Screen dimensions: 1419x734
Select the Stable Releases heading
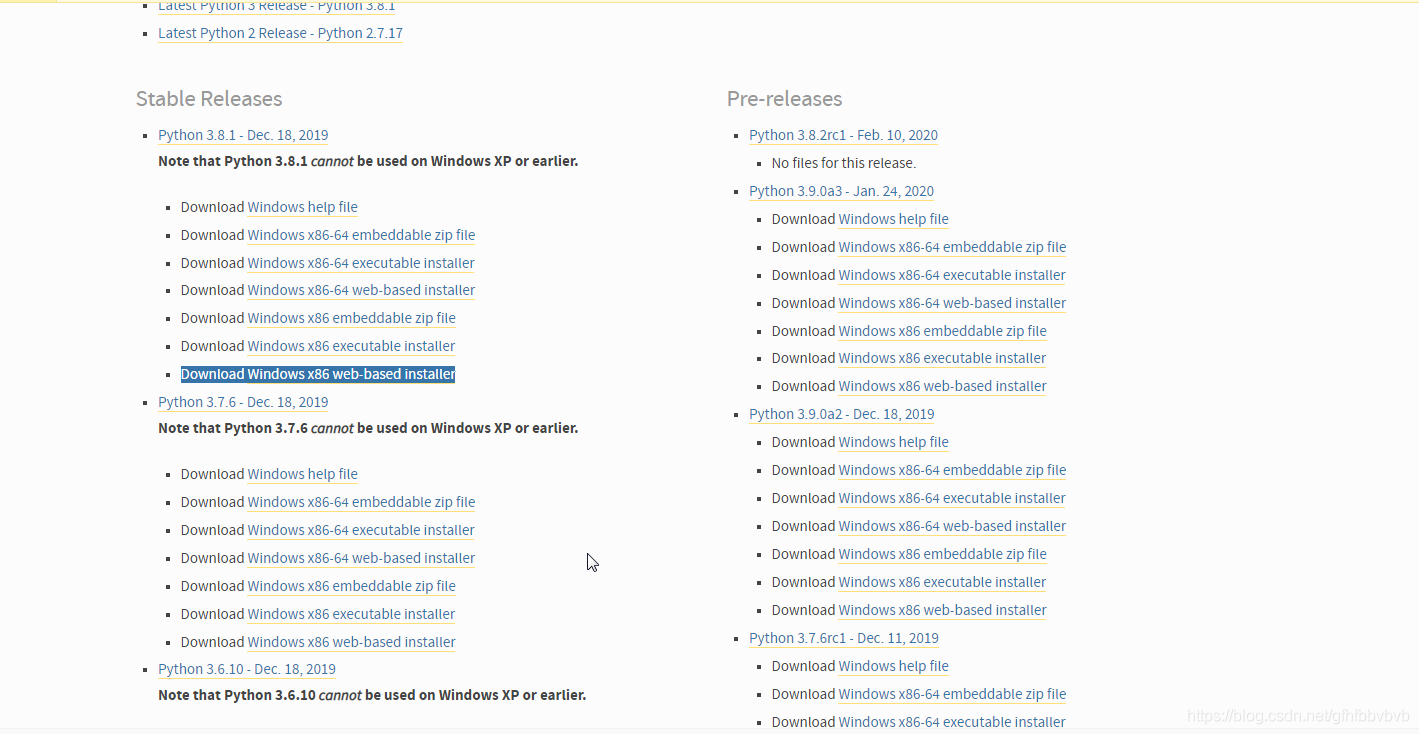click(209, 99)
